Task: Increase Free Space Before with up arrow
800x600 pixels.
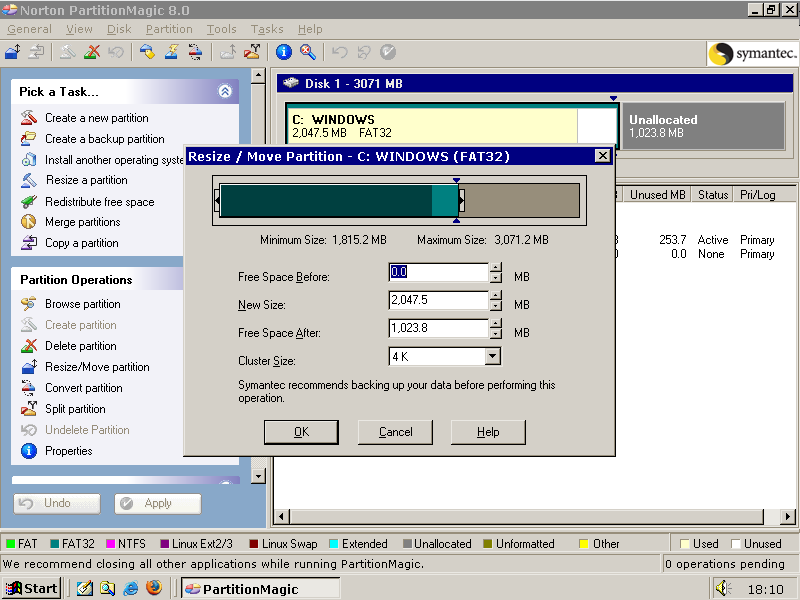Action: tap(495, 267)
